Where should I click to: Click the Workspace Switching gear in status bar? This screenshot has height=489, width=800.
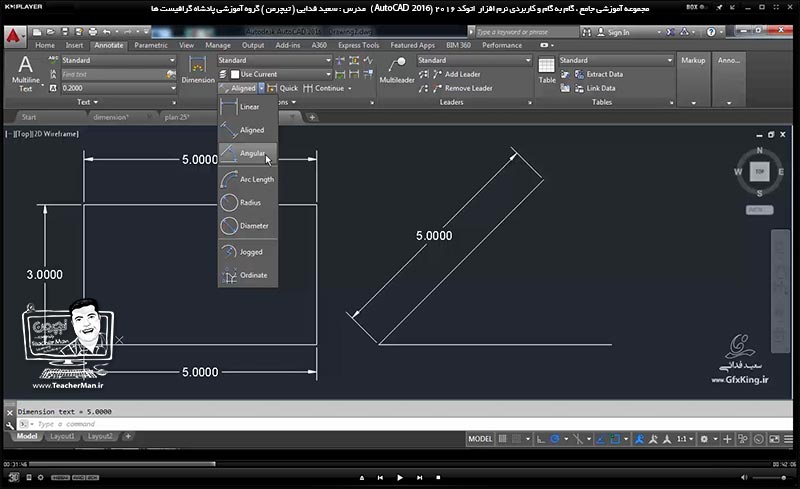tap(704, 439)
